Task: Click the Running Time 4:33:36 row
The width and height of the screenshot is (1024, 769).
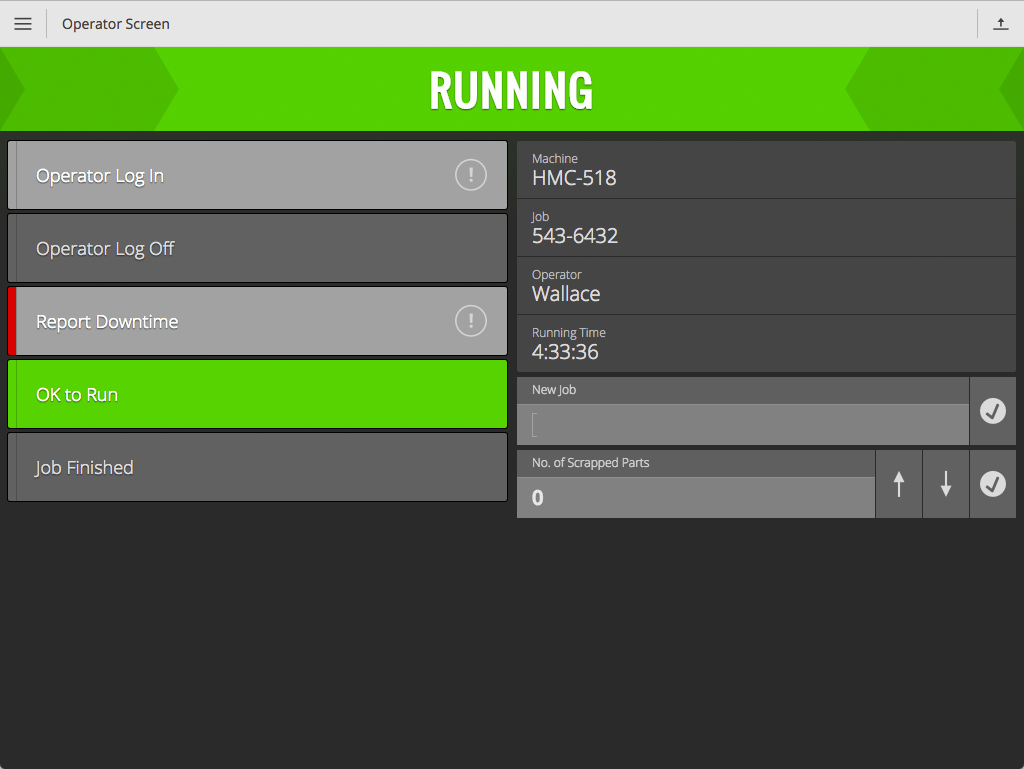Action: tap(766, 344)
